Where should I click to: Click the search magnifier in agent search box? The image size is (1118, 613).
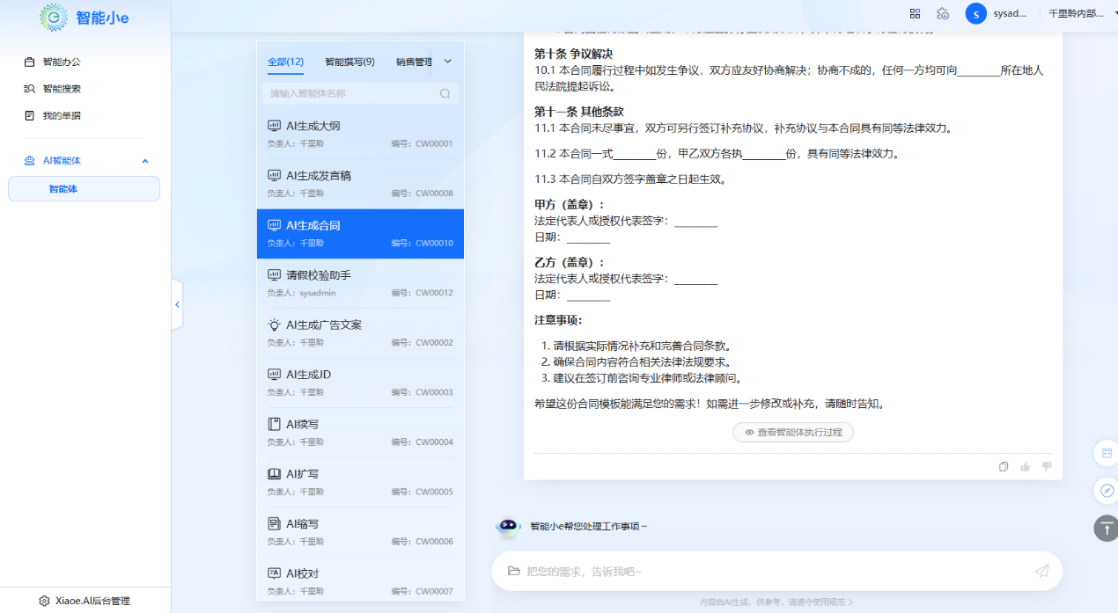click(x=445, y=94)
